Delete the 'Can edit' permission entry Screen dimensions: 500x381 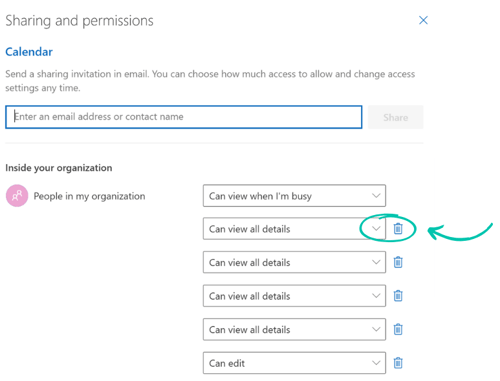[x=398, y=363]
